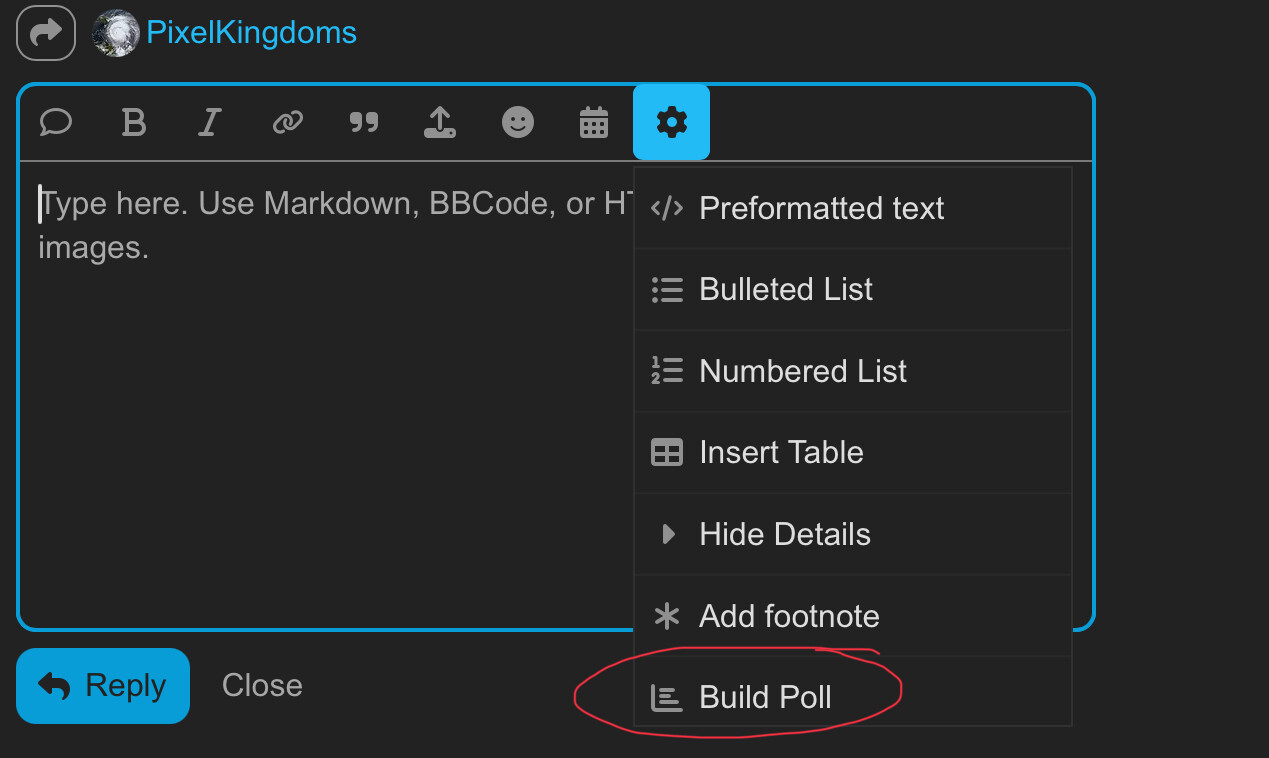The height and width of the screenshot is (758, 1269).
Task: Collapse the gear options menu
Action: (x=671, y=122)
